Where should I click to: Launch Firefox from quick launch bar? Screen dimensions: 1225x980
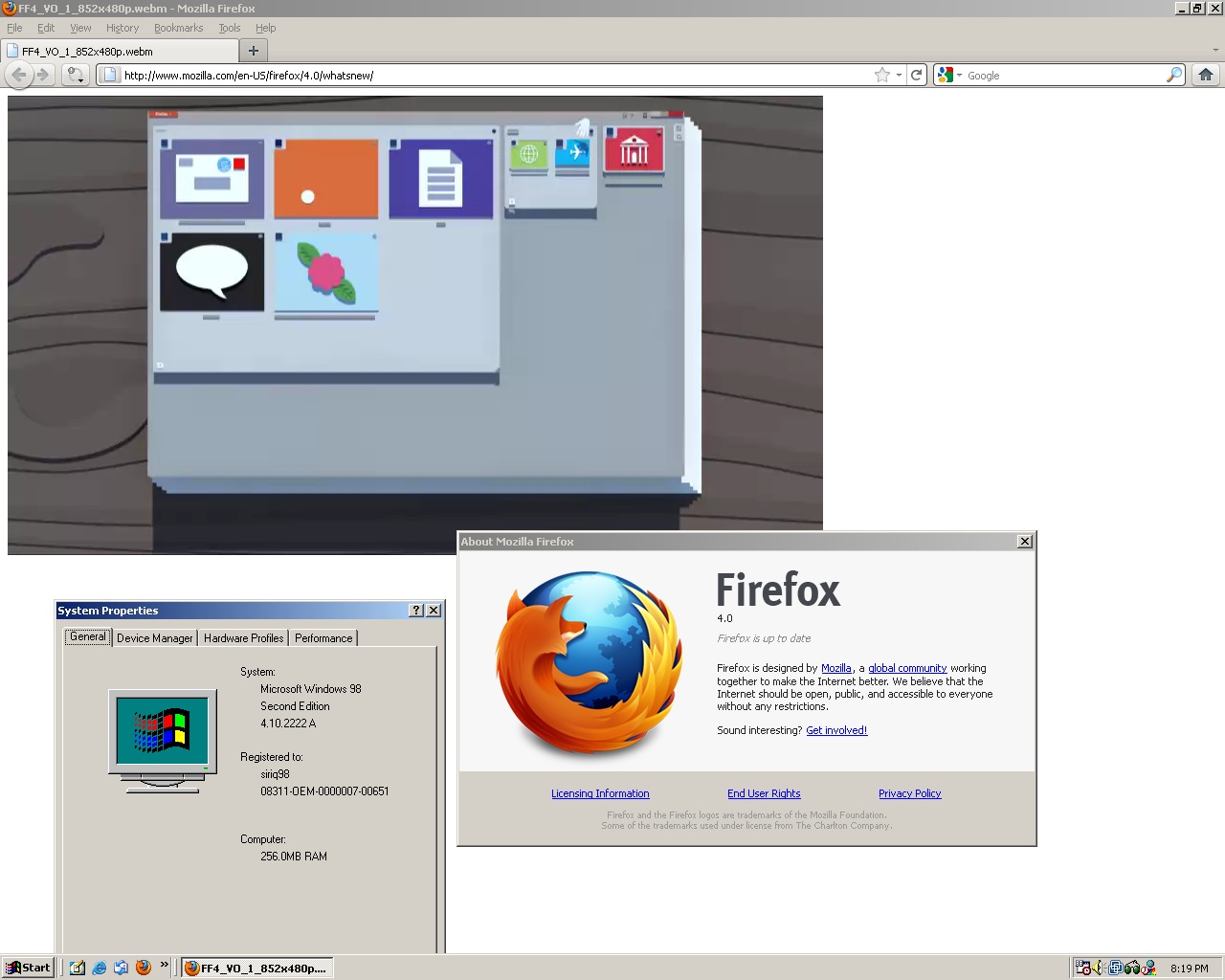click(144, 968)
